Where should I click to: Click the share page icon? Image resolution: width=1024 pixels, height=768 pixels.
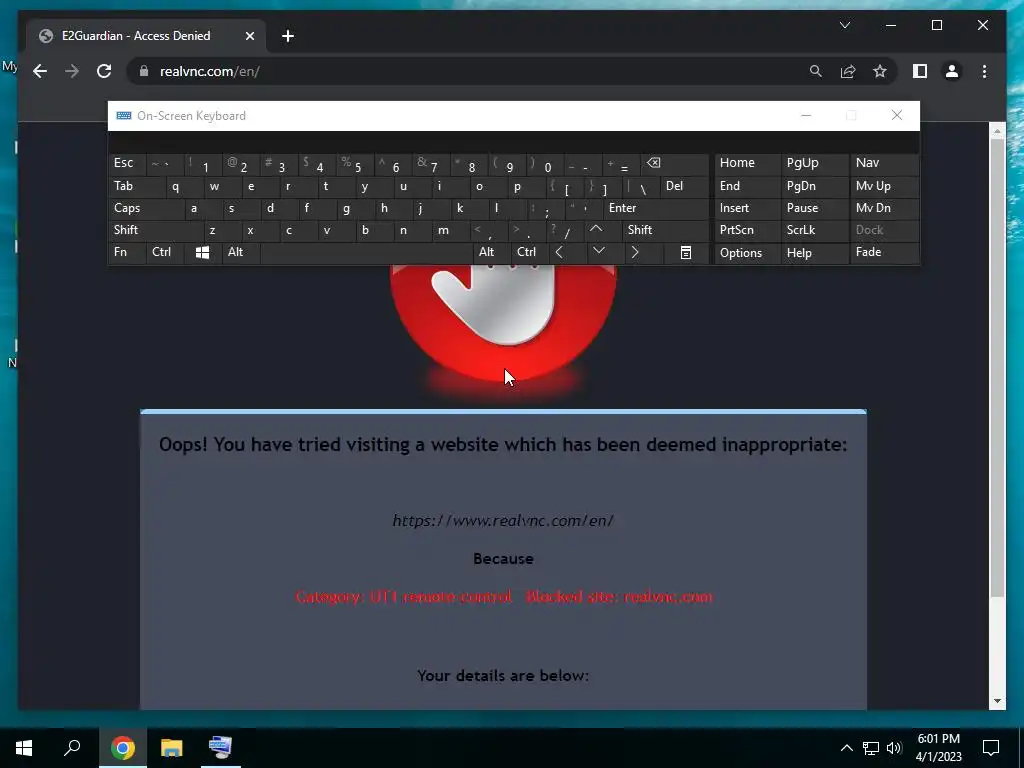[848, 71]
